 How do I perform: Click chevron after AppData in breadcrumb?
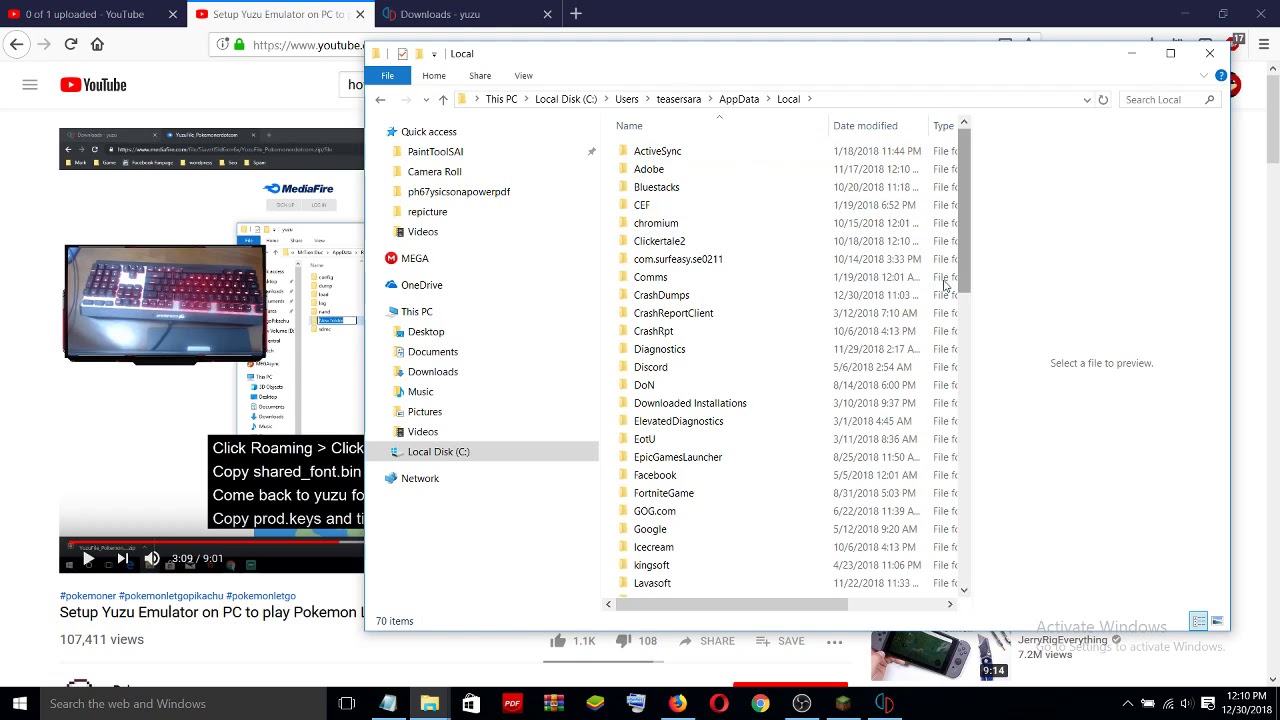768,99
